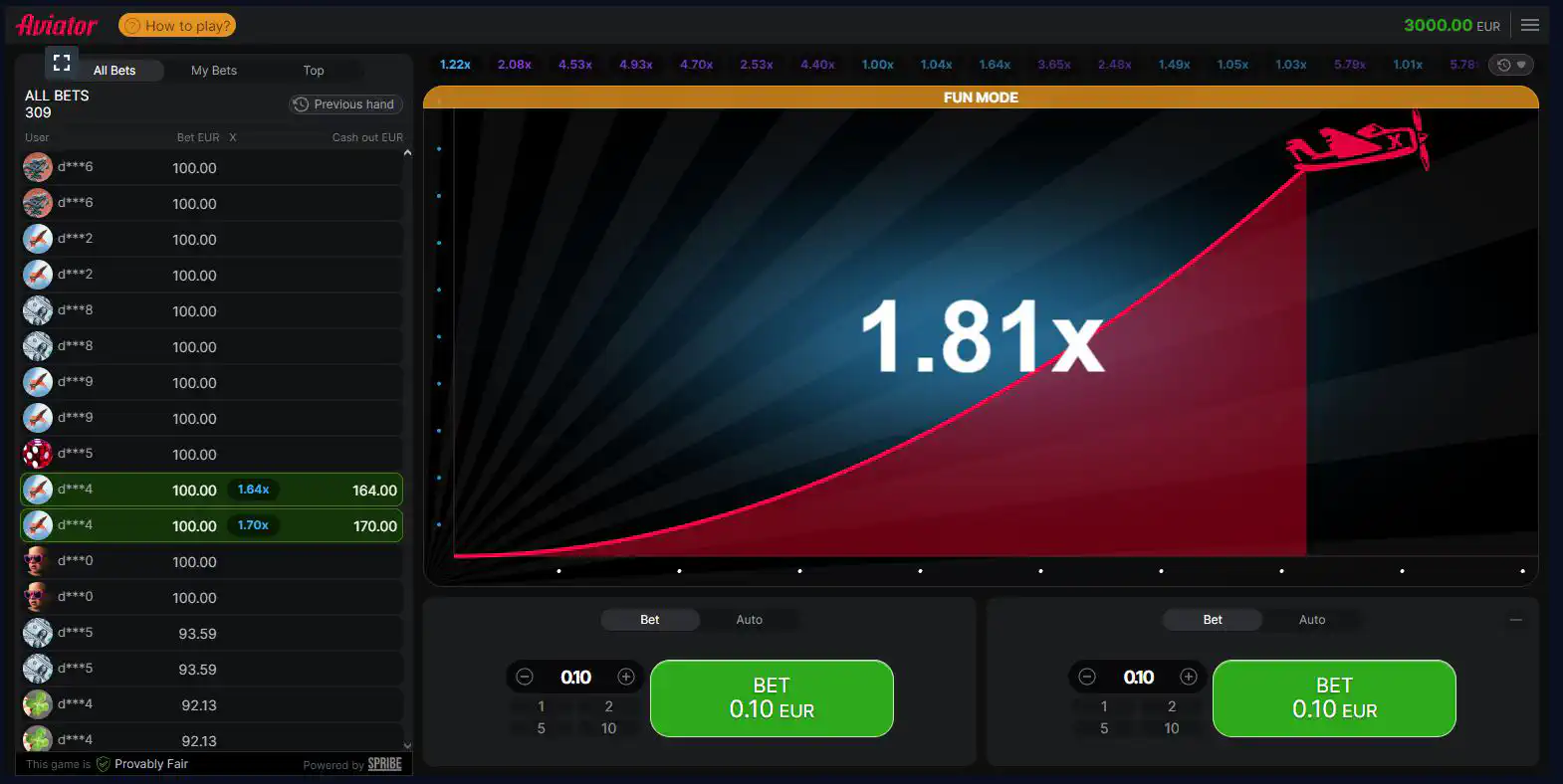Select Bet mode on right panel
Screen dimensions: 1563x784
pyautogui.click(x=1212, y=620)
